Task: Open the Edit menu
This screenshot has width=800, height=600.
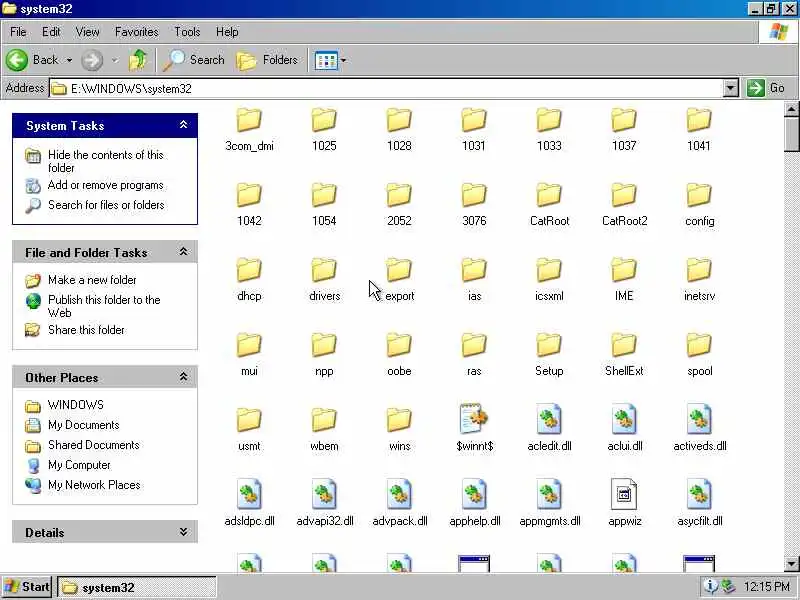Action: (51, 32)
